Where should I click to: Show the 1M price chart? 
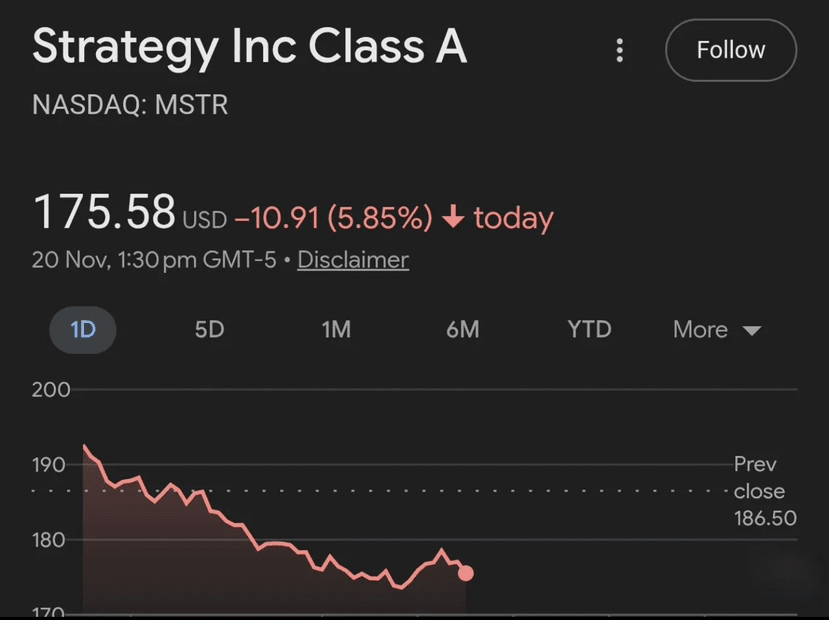coord(336,330)
